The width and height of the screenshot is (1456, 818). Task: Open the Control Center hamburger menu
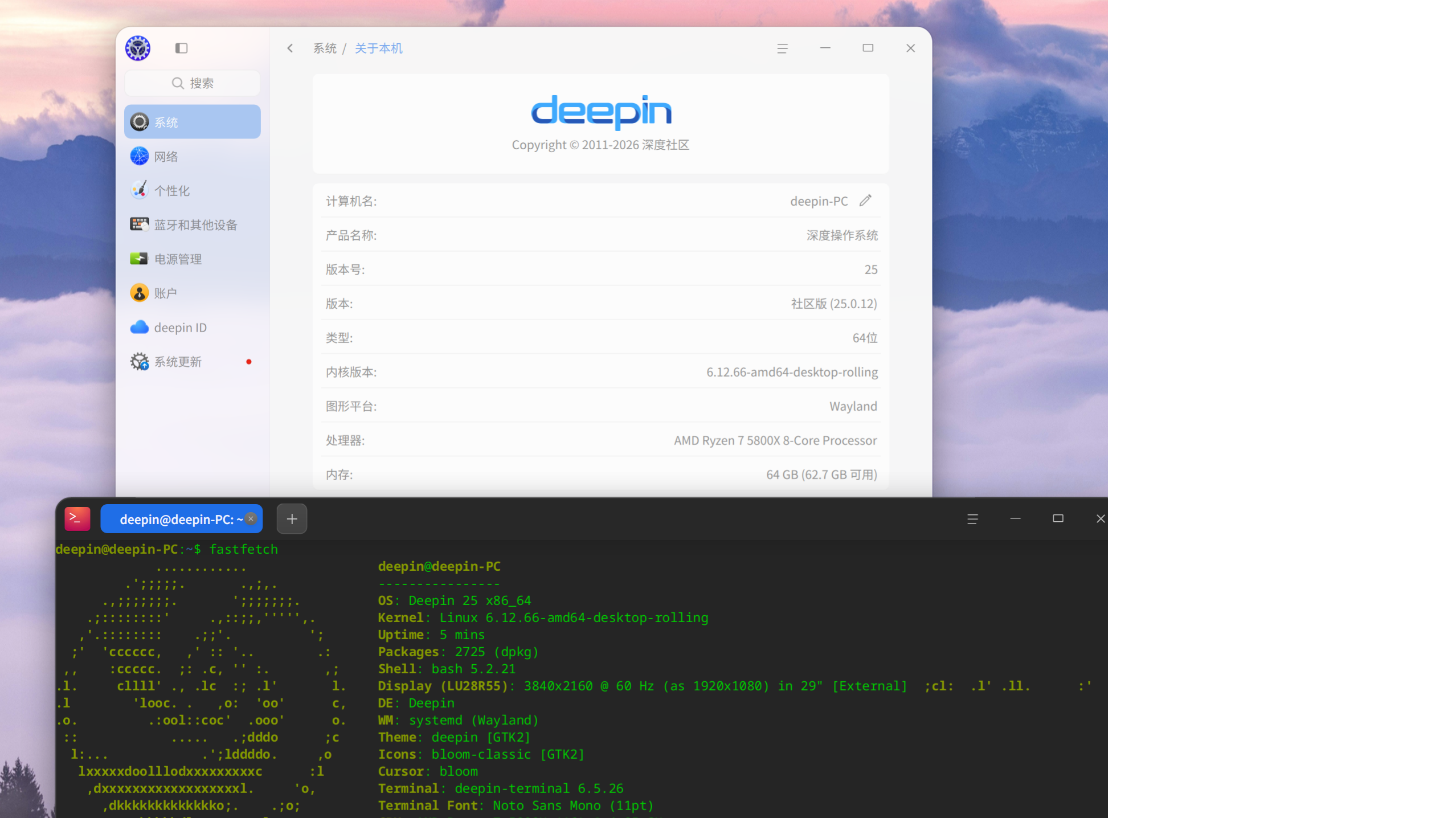pyautogui.click(x=782, y=48)
